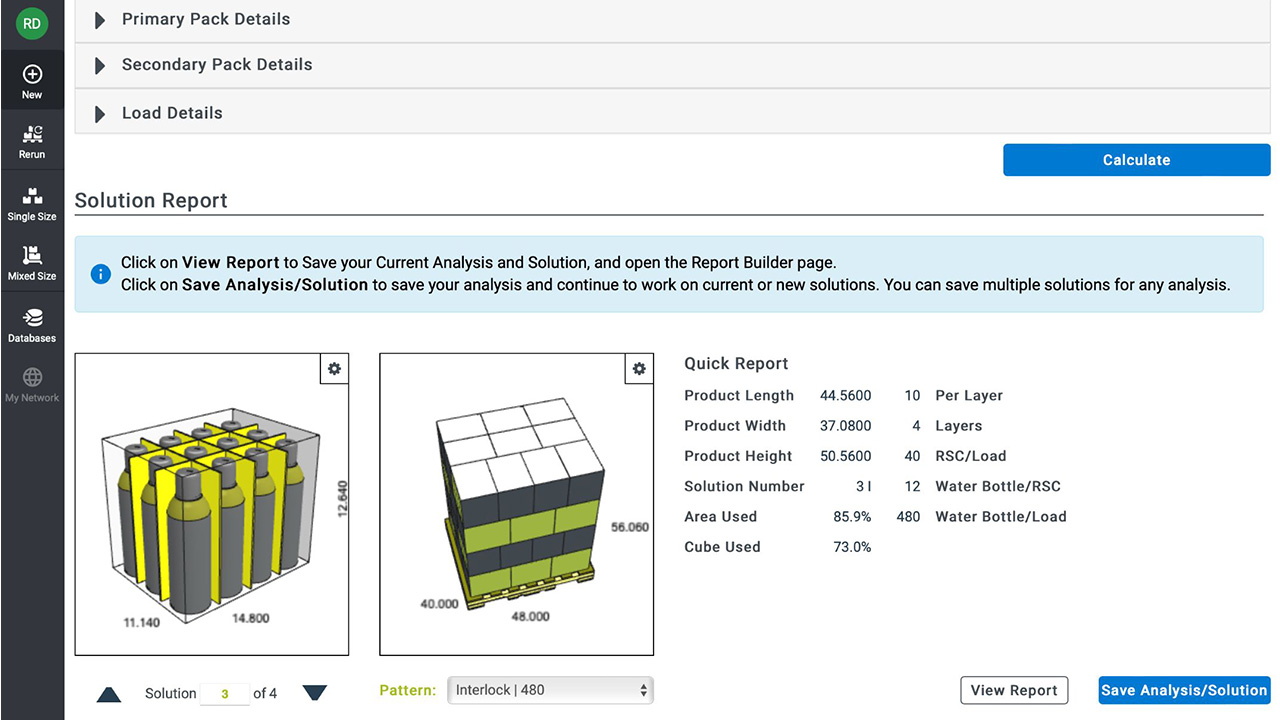Screen dimensions: 1280x720
Task: Click the RD user avatar
Action: click(x=32, y=23)
